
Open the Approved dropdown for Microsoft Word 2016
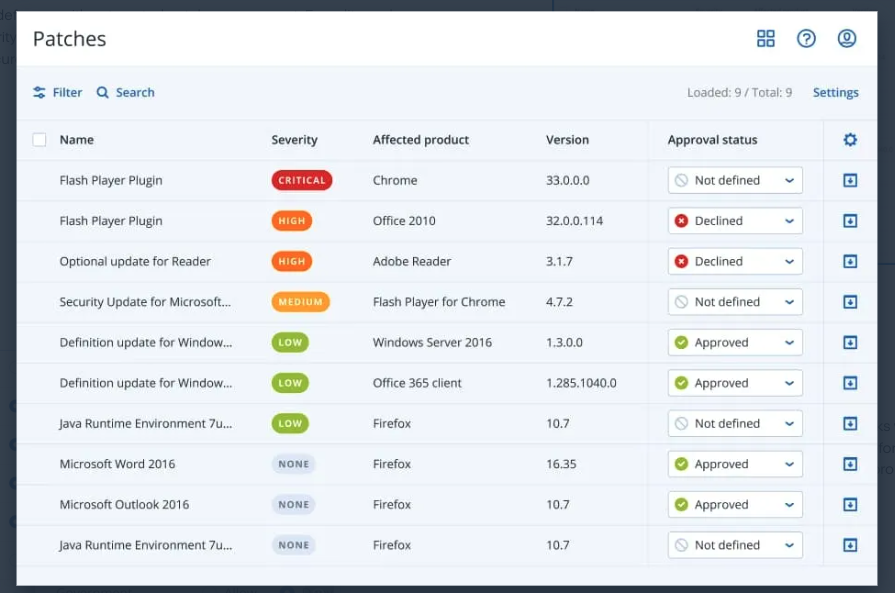coord(735,463)
